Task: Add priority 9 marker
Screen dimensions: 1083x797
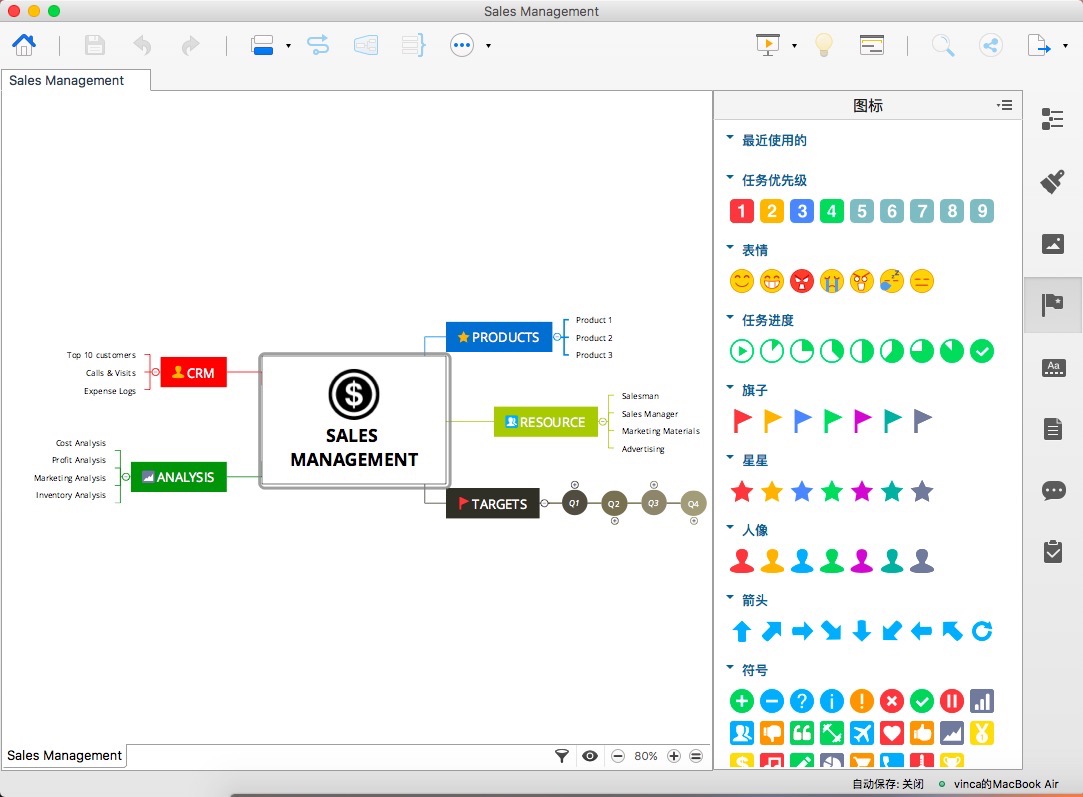Action: coord(981,211)
